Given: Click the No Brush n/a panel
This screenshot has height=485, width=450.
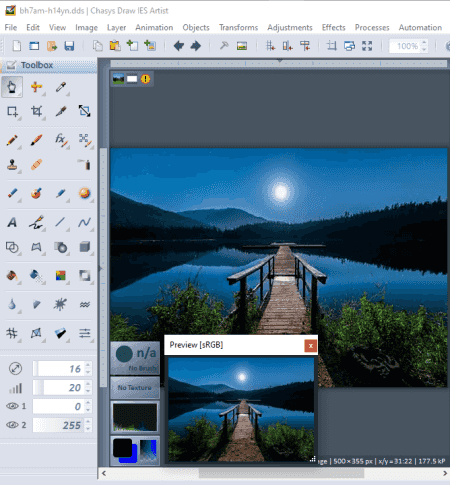Looking at the screenshot, I should tap(135, 358).
